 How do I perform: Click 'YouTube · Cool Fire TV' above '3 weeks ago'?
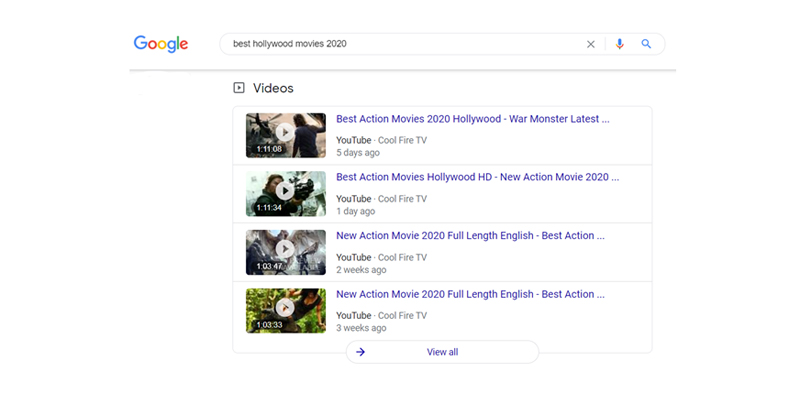[x=382, y=316]
